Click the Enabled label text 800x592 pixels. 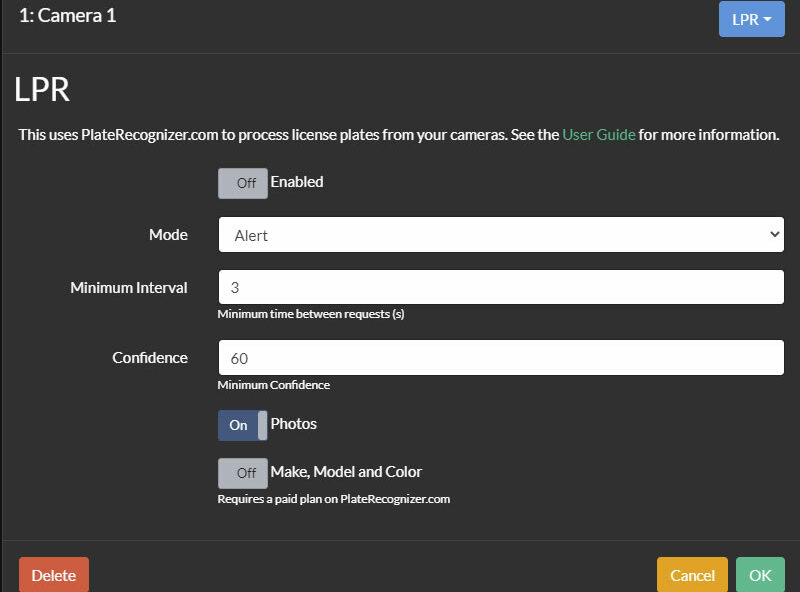tap(297, 182)
